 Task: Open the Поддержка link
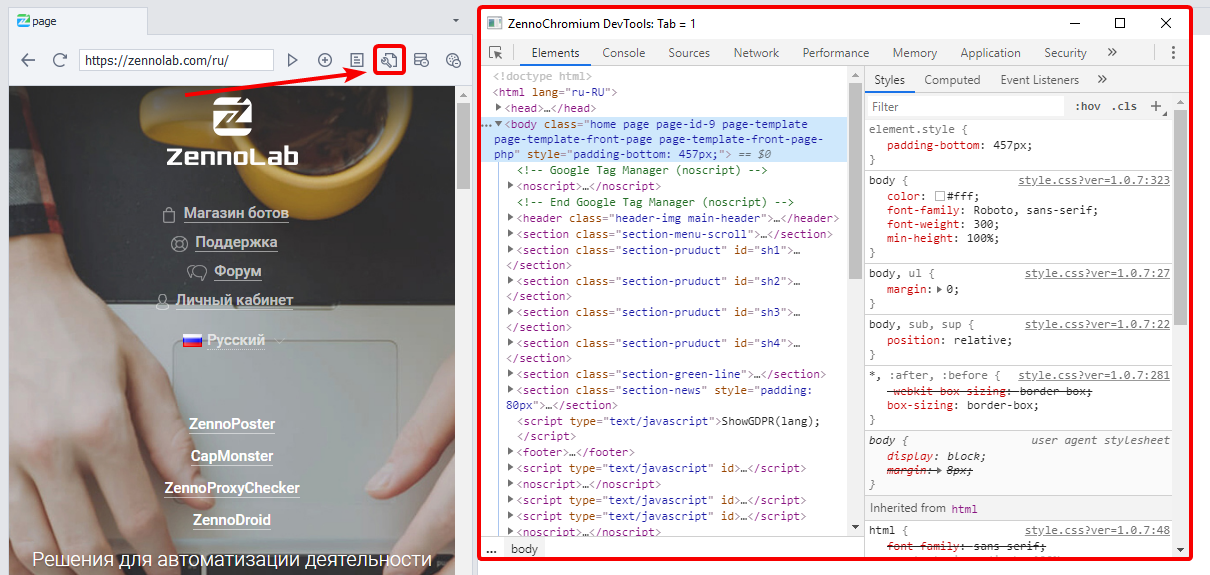click(x=236, y=242)
